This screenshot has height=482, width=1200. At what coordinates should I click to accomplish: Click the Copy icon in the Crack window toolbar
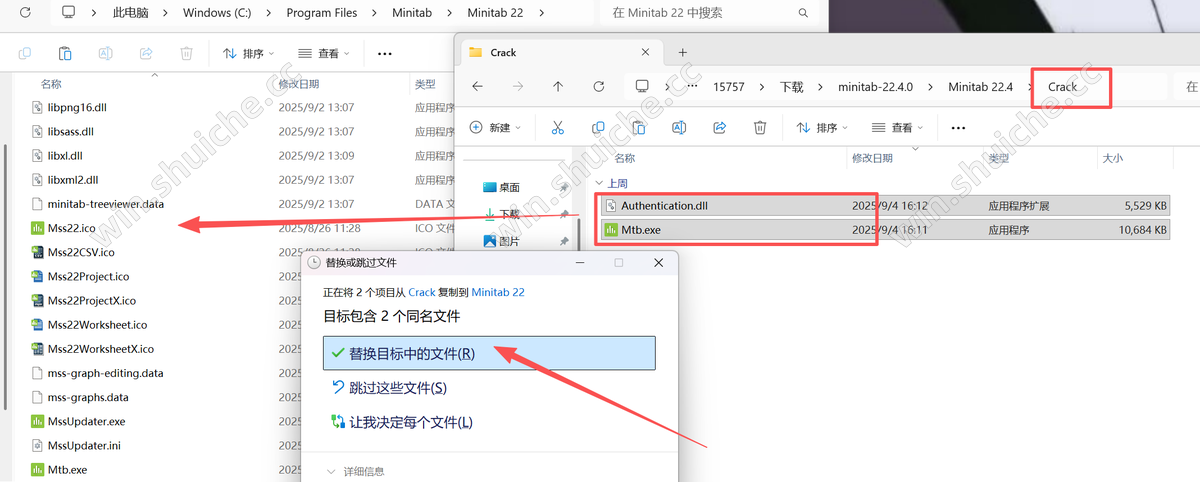point(598,128)
